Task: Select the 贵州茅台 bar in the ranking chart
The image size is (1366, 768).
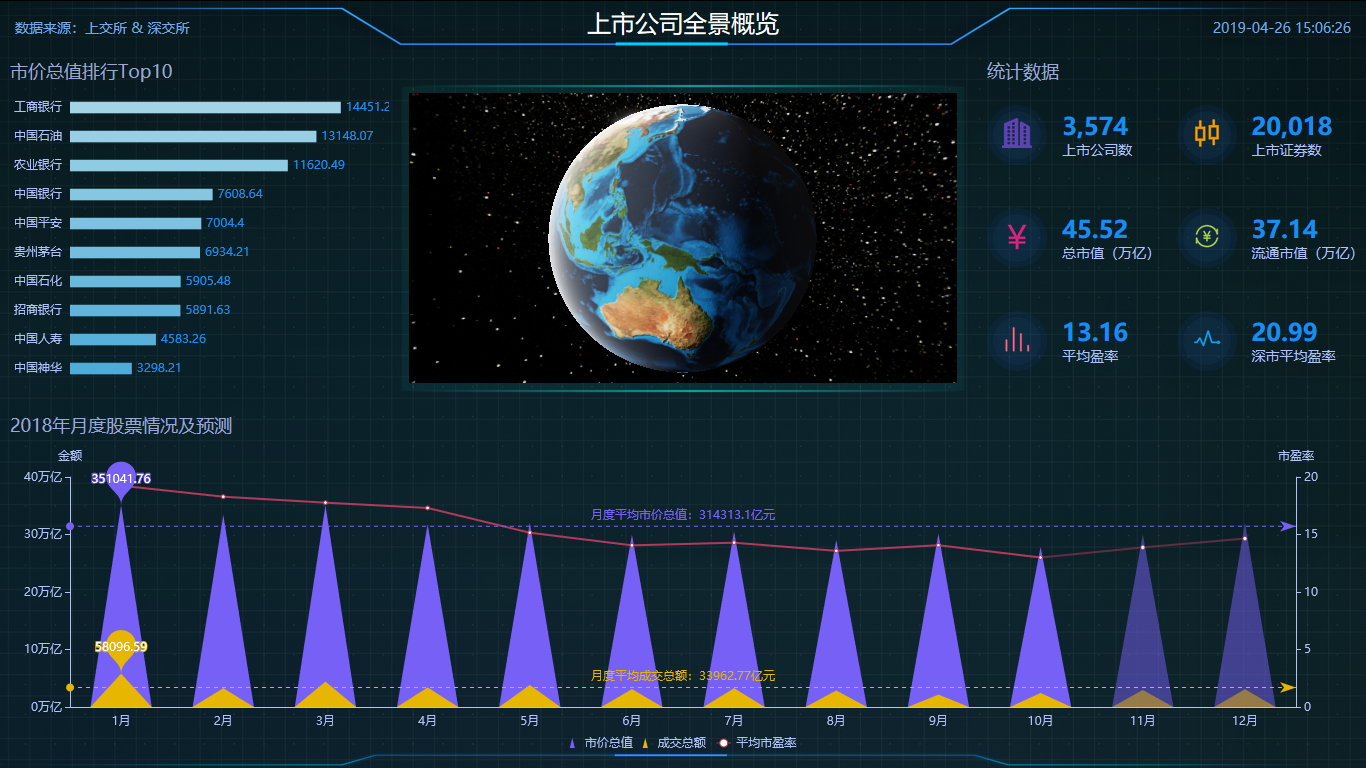Action: click(x=135, y=252)
